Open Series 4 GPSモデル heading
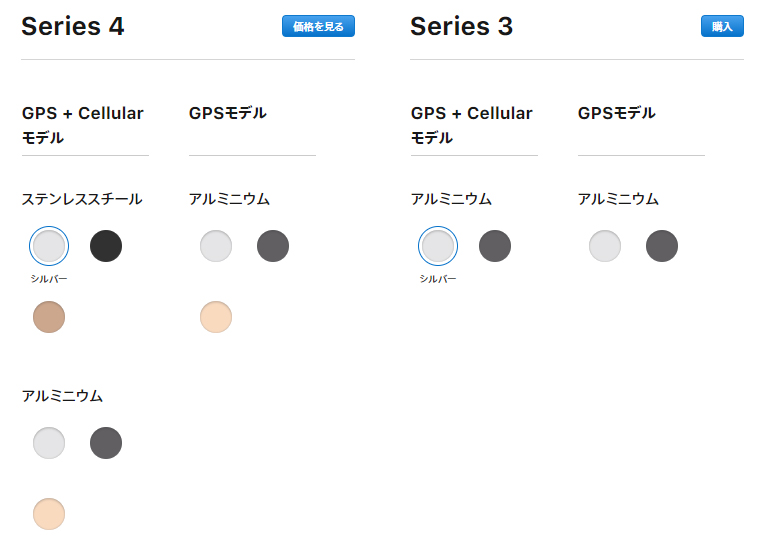 click(x=228, y=113)
